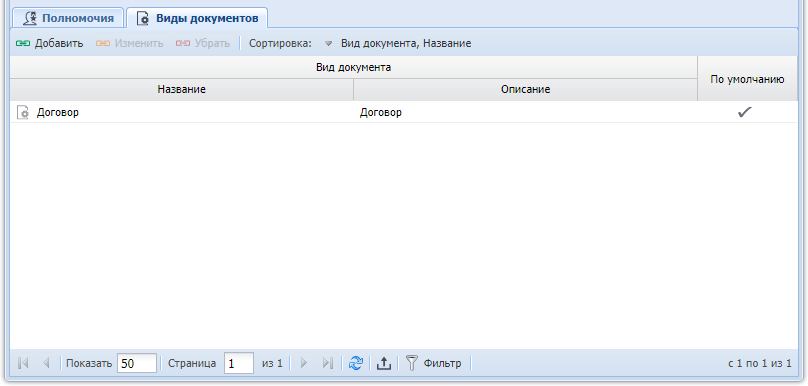The width and height of the screenshot is (808, 386).
Task: Go to the last page
Action: pos(328,363)
